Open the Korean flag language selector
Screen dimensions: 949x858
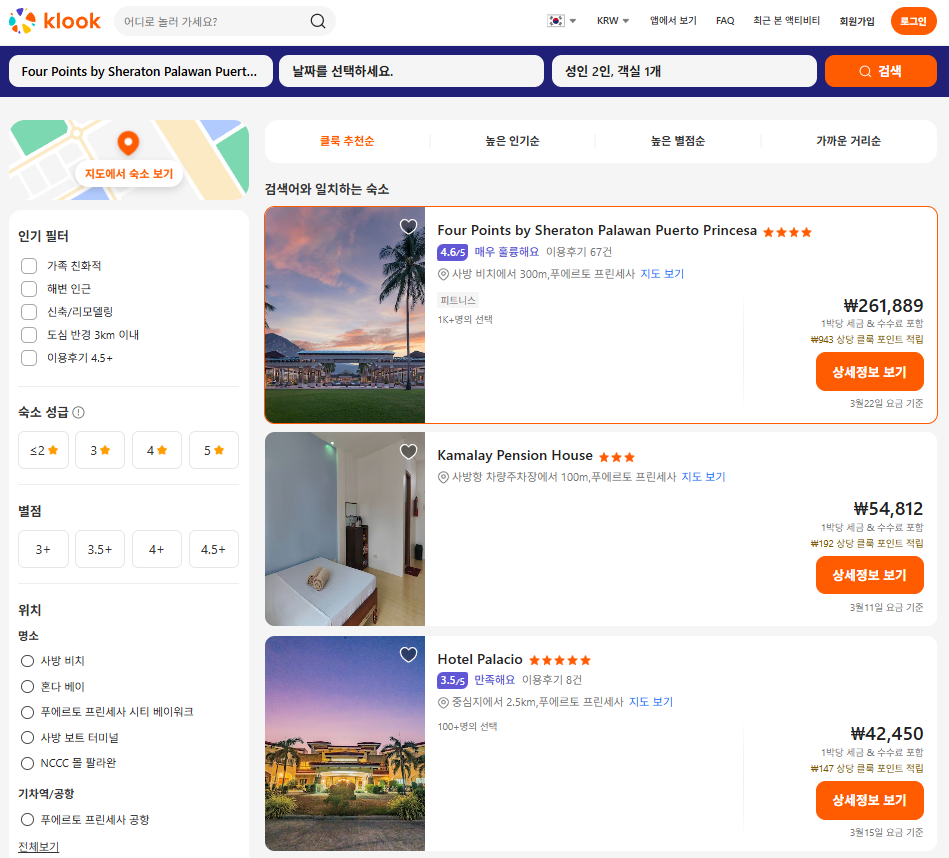pos(561,21)
